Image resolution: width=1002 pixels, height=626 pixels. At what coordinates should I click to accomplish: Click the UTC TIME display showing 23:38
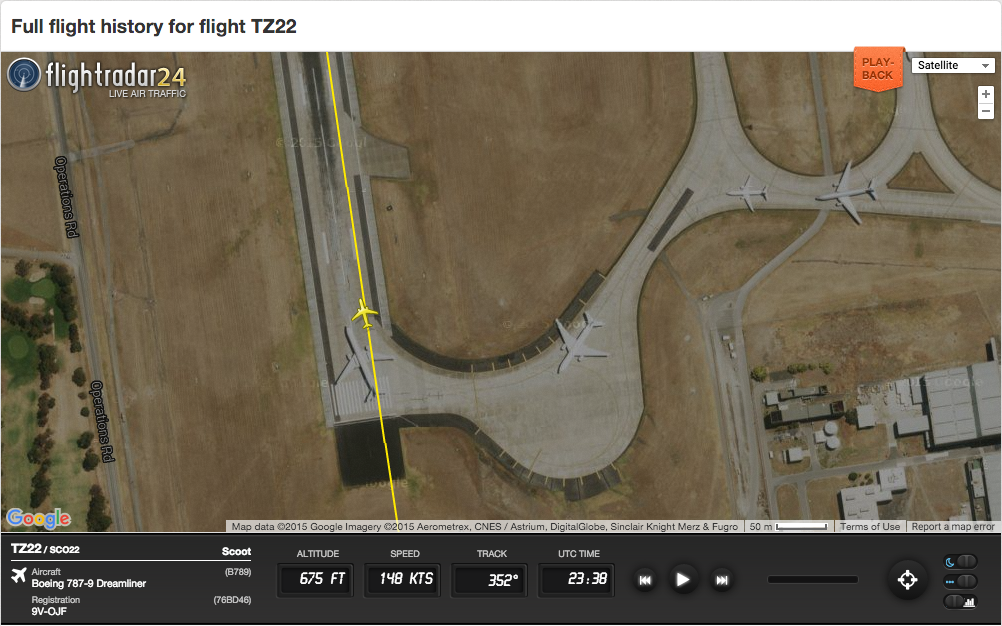coord(576,579)
